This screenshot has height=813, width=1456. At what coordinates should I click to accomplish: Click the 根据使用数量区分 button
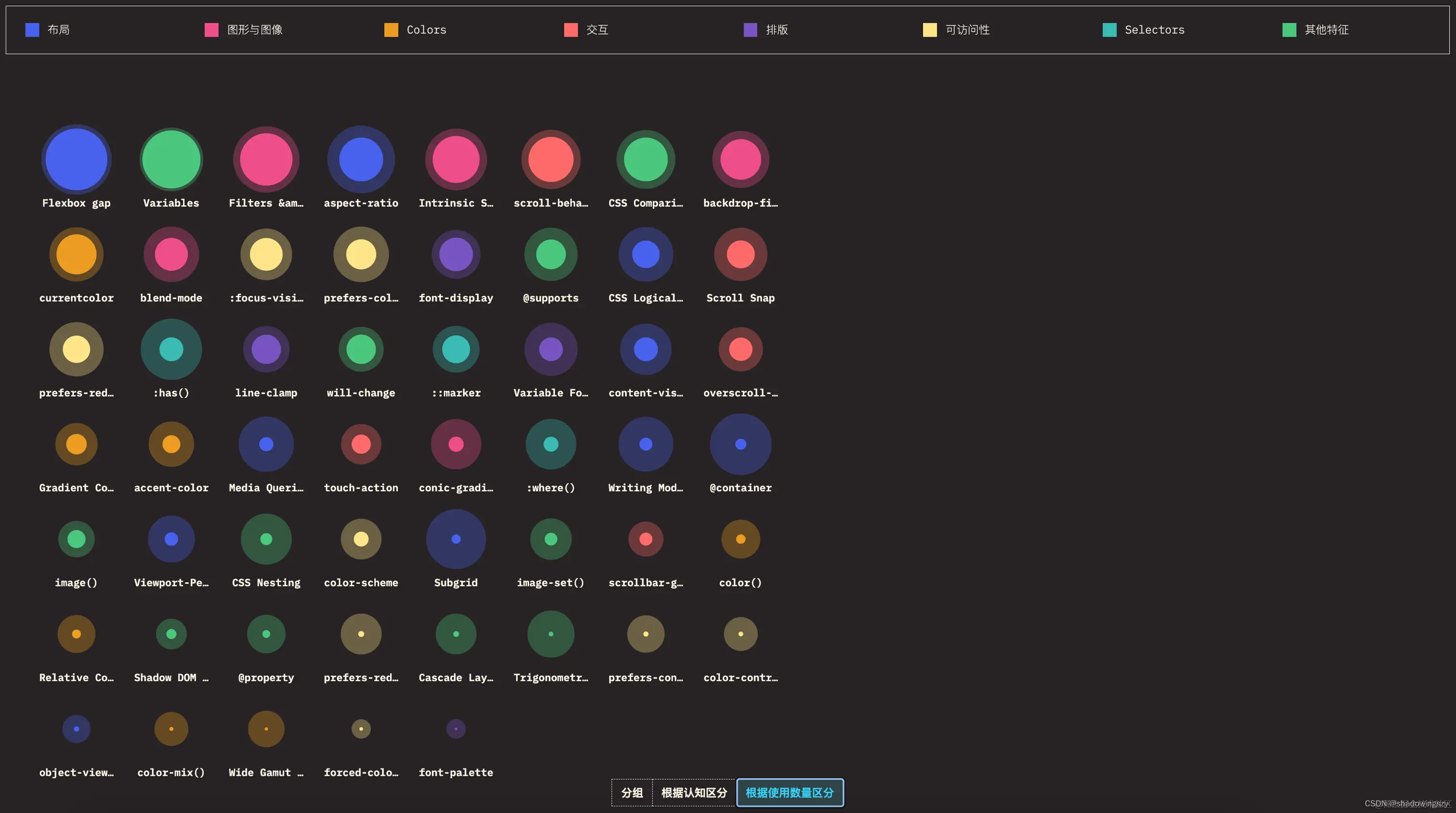(790, 793)
